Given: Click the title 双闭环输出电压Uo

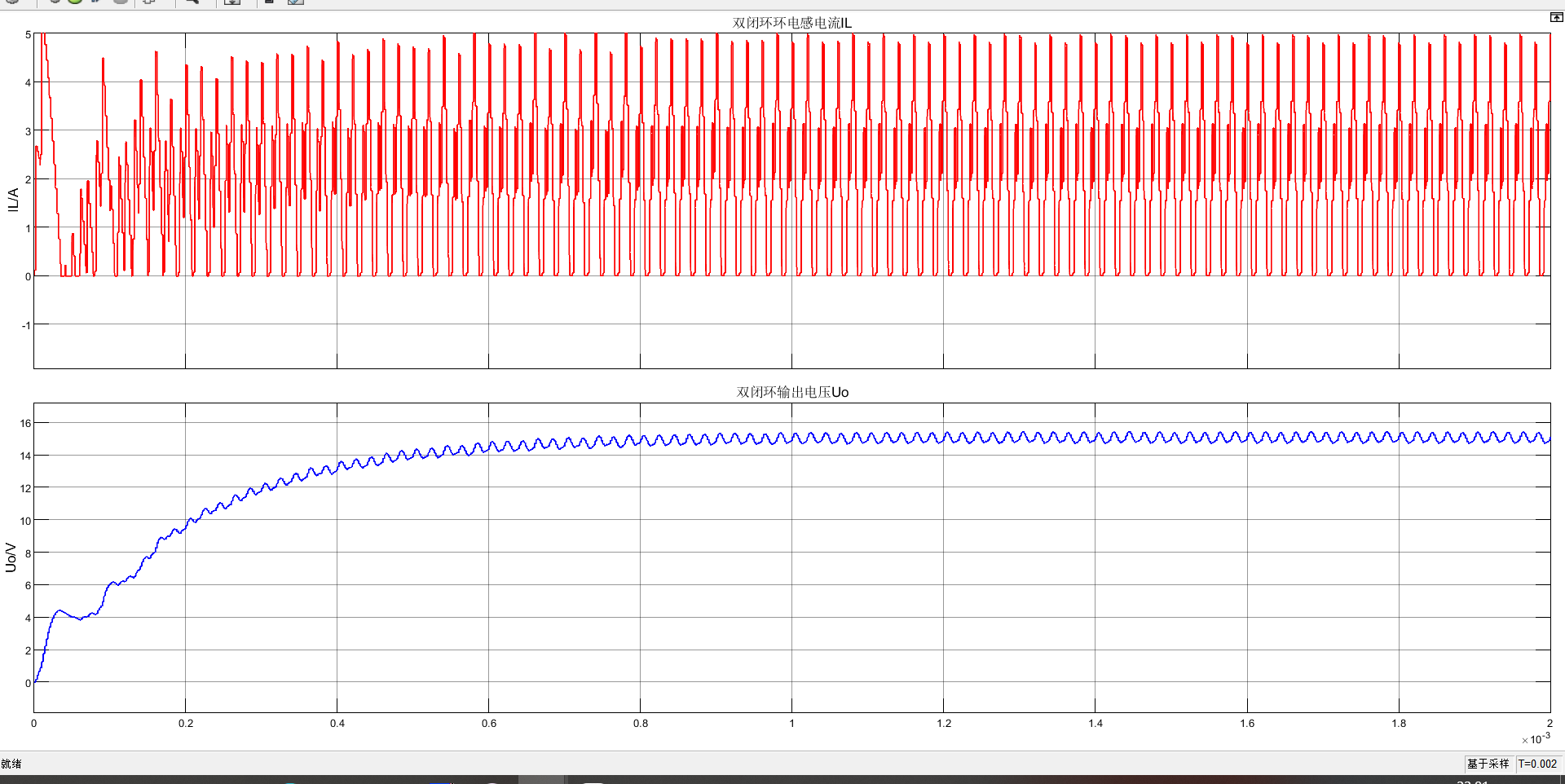Looking at the screenshot, I should [792, 392].
